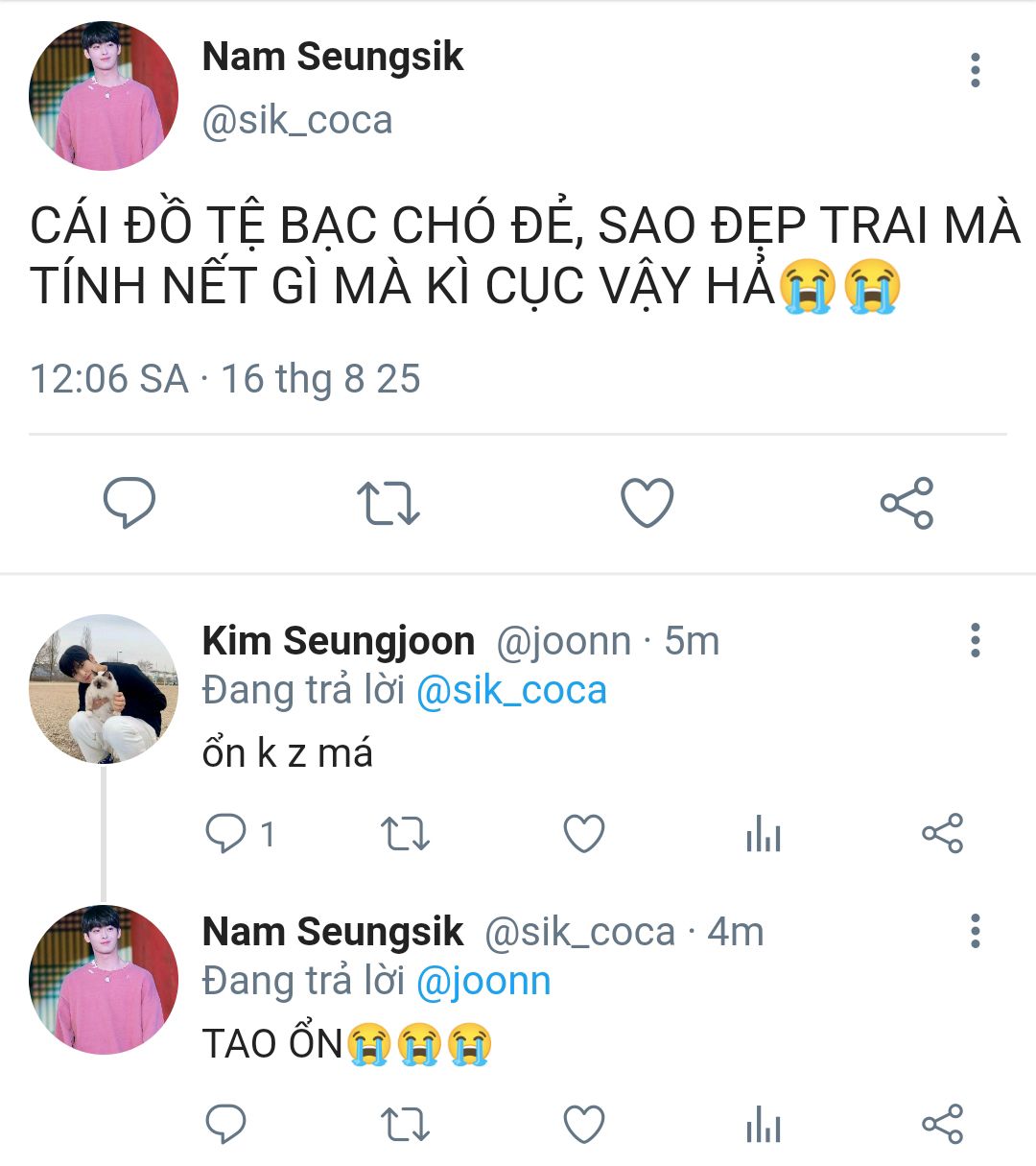The height and width of the screenshot is (1166, 1036).
Task: Share the main tweet
Action: (906, 503)
